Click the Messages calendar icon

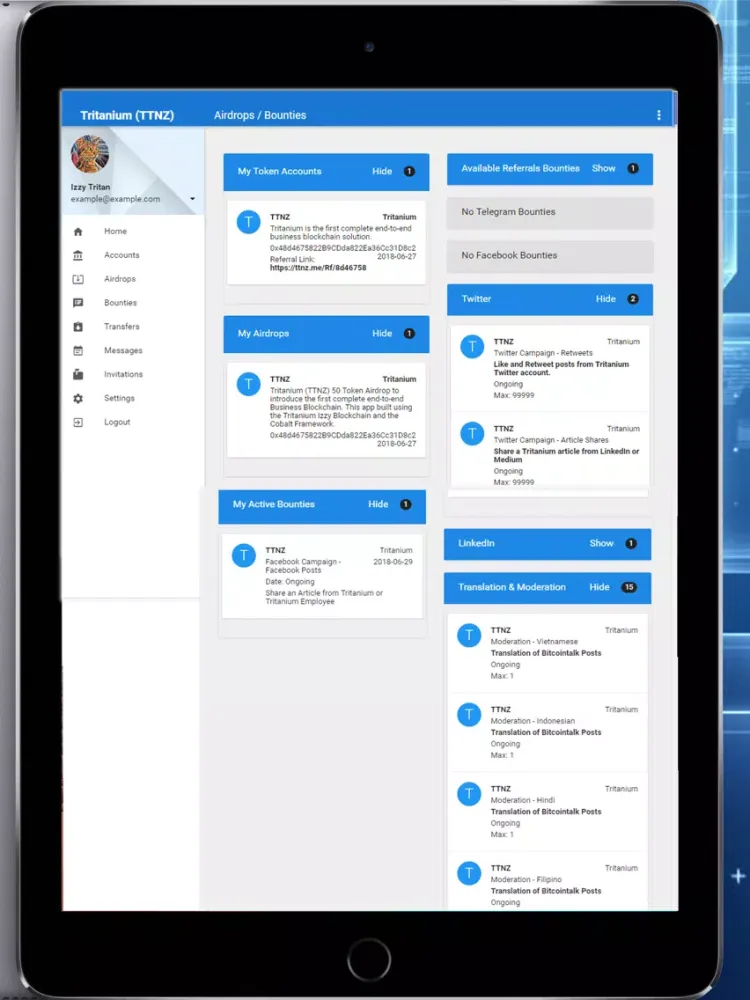coord(78,351)
